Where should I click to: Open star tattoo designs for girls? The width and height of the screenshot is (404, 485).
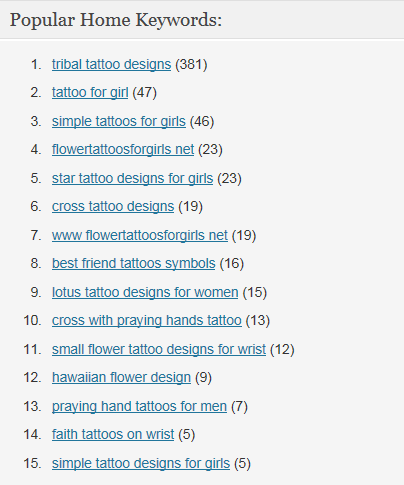pyautogui.click(x=132, y=178)
